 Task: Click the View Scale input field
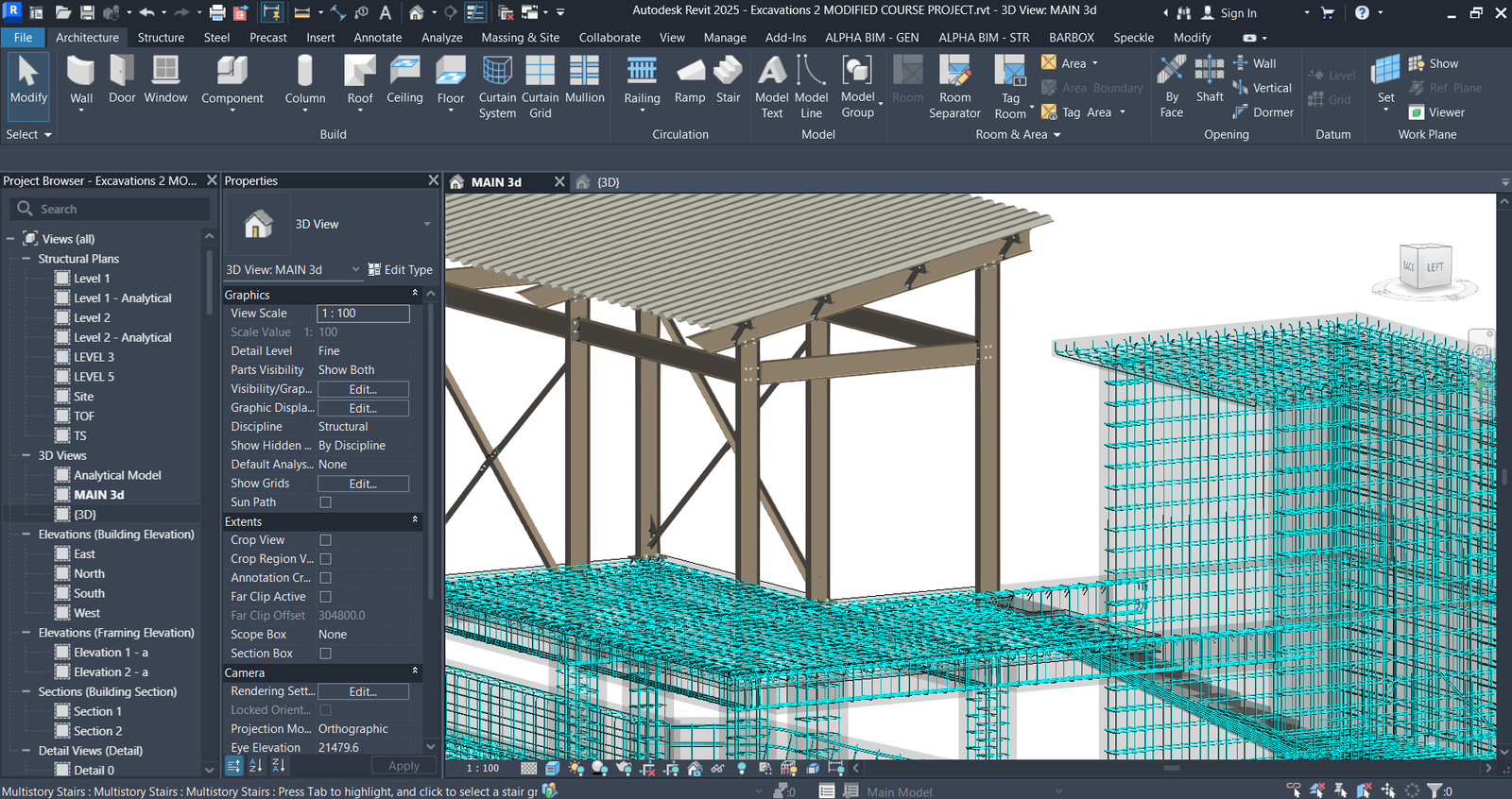363,314
